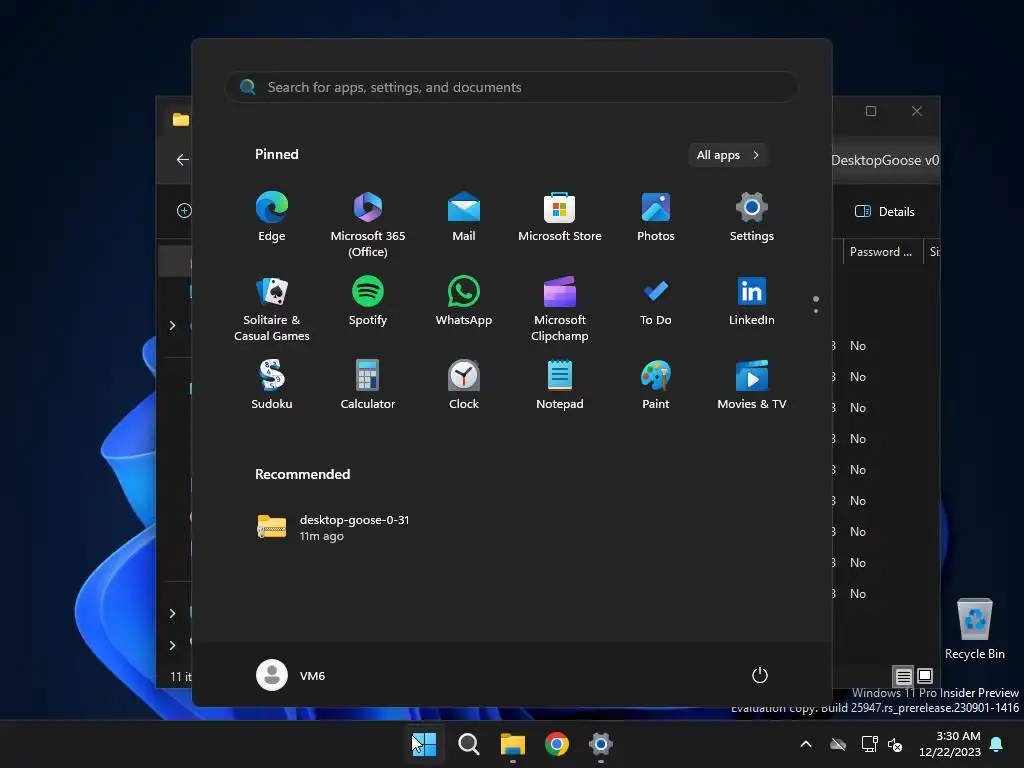Show hidden system tray icons

click(x=806, y=744)
